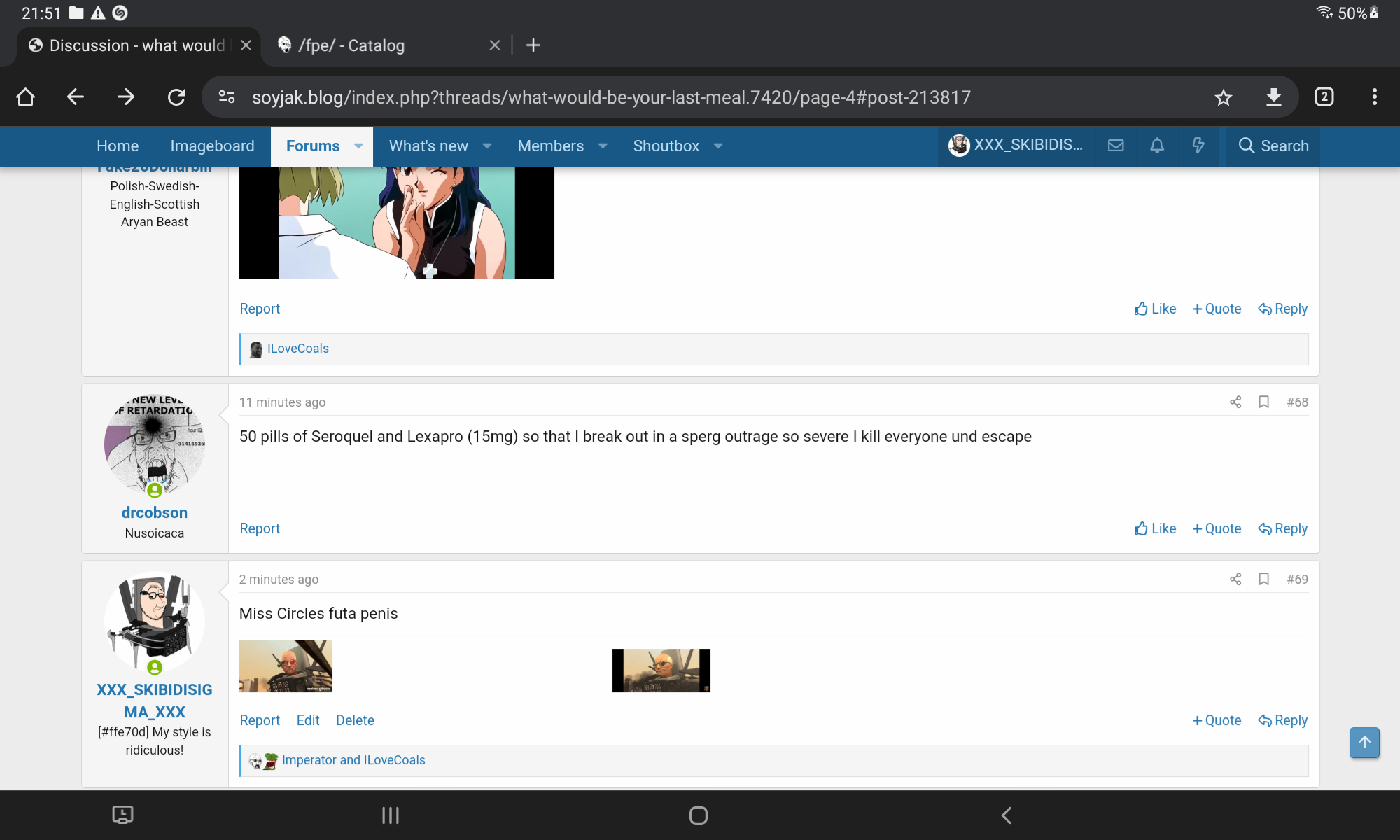This screenshot has height=840, width=1400.
Task: Open What's new section
Action: point(428,146)
